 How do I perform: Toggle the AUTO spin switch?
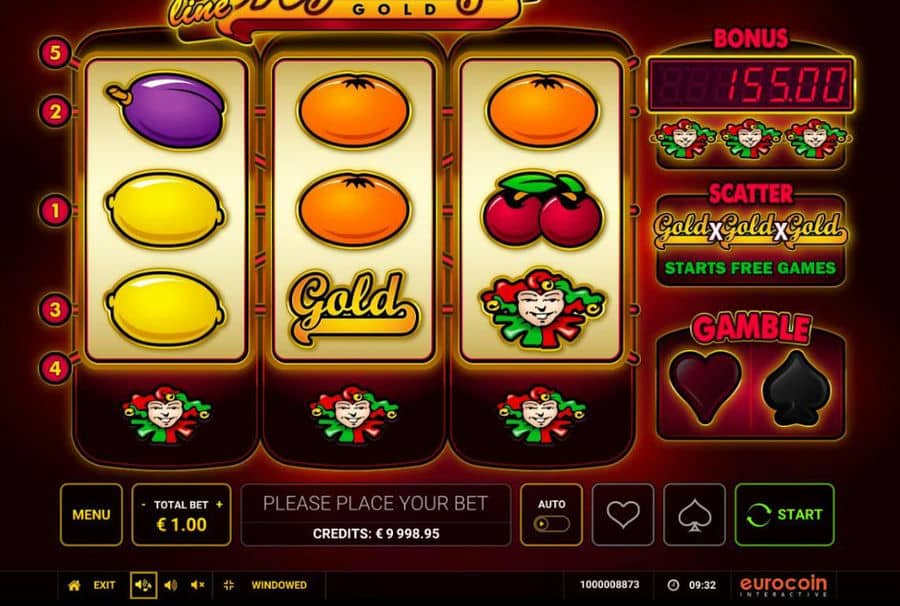551,524
